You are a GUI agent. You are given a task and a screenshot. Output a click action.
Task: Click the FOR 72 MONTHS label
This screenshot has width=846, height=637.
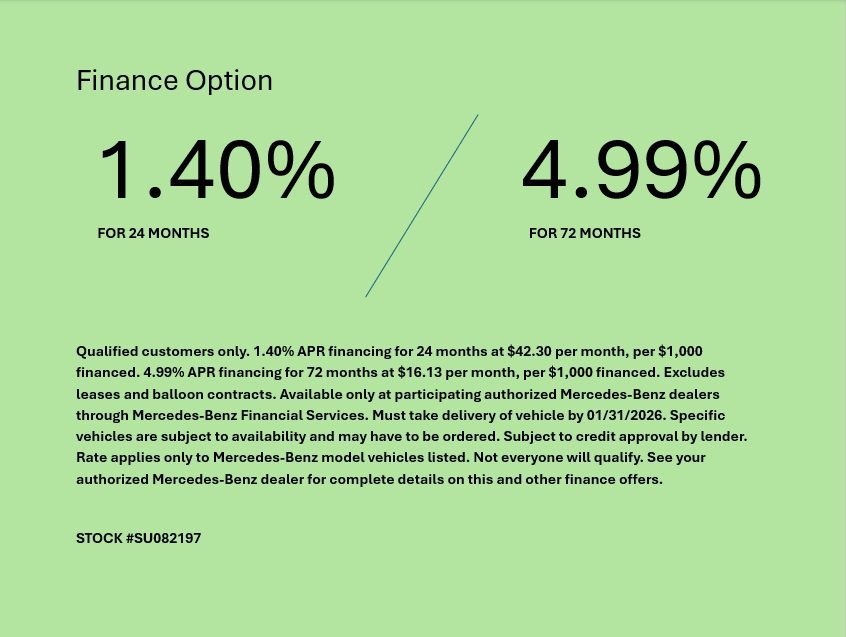pos(584,233)
